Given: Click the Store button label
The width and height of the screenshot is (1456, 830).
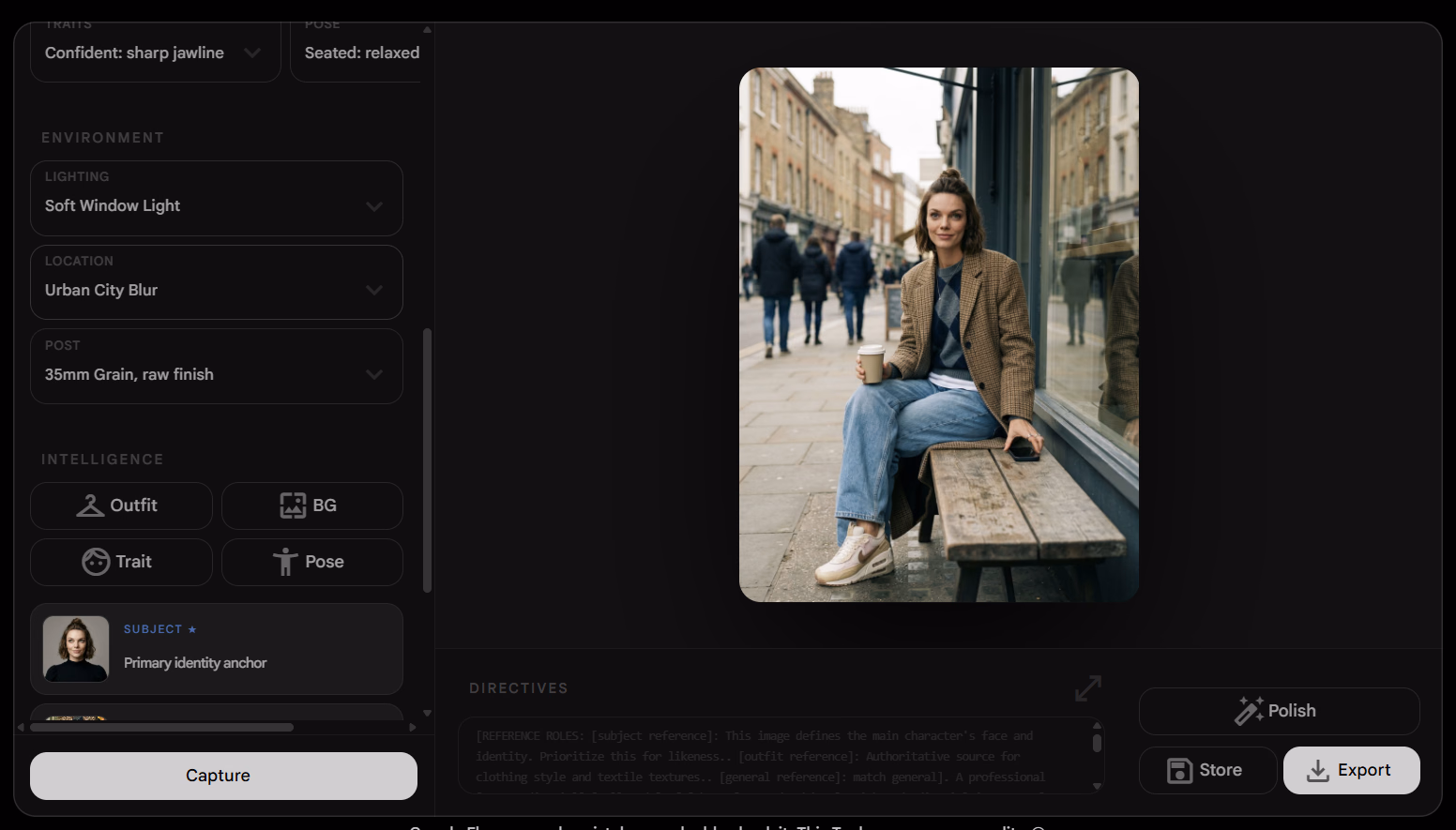Looking at the screenshot, I should point(1221,770).
